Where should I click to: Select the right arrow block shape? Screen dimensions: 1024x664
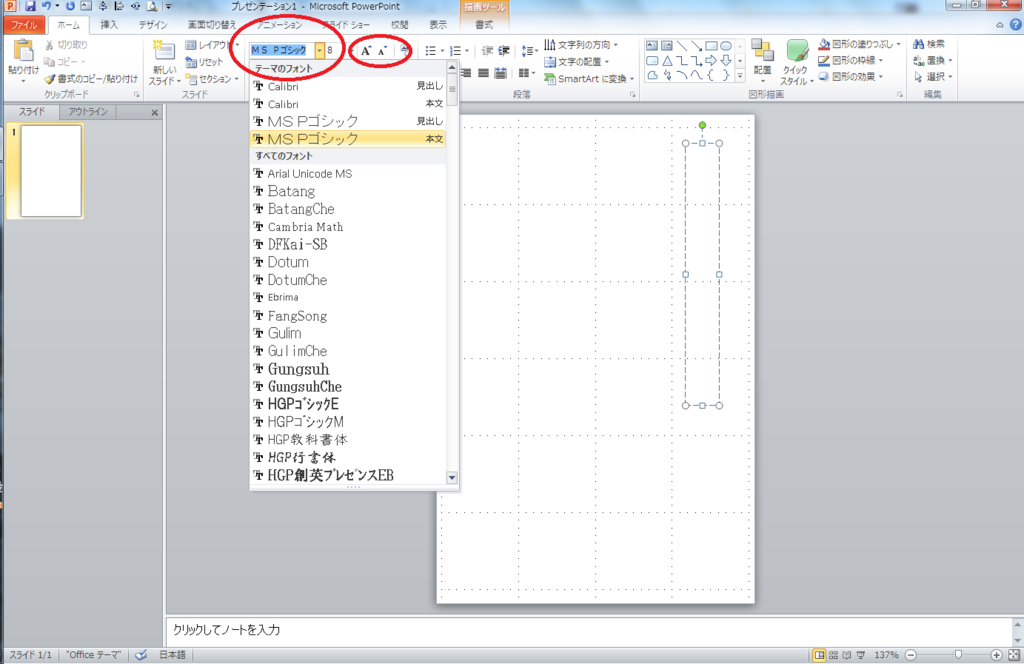pyautogui.click(x=711, y=61)
